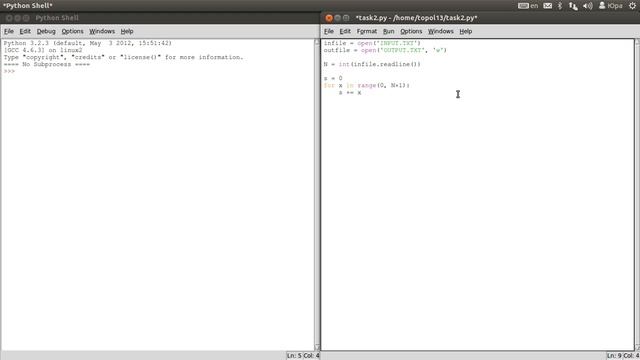Click task2.py editor title bar text
The image size is (640, 360).
(x=416, y=18)
